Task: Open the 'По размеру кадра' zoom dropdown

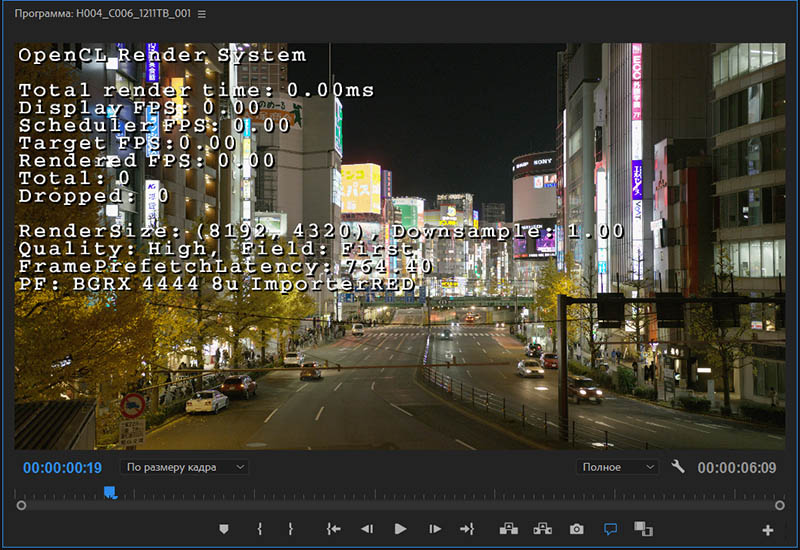Action: click(185, 467)
